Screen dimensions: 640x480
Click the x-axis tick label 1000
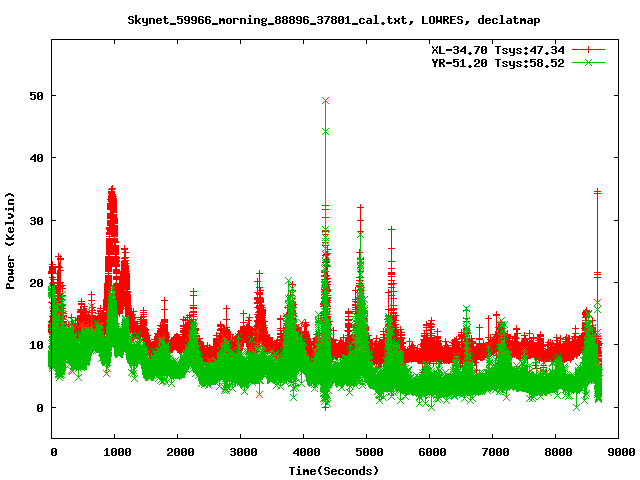pos(117,452)
